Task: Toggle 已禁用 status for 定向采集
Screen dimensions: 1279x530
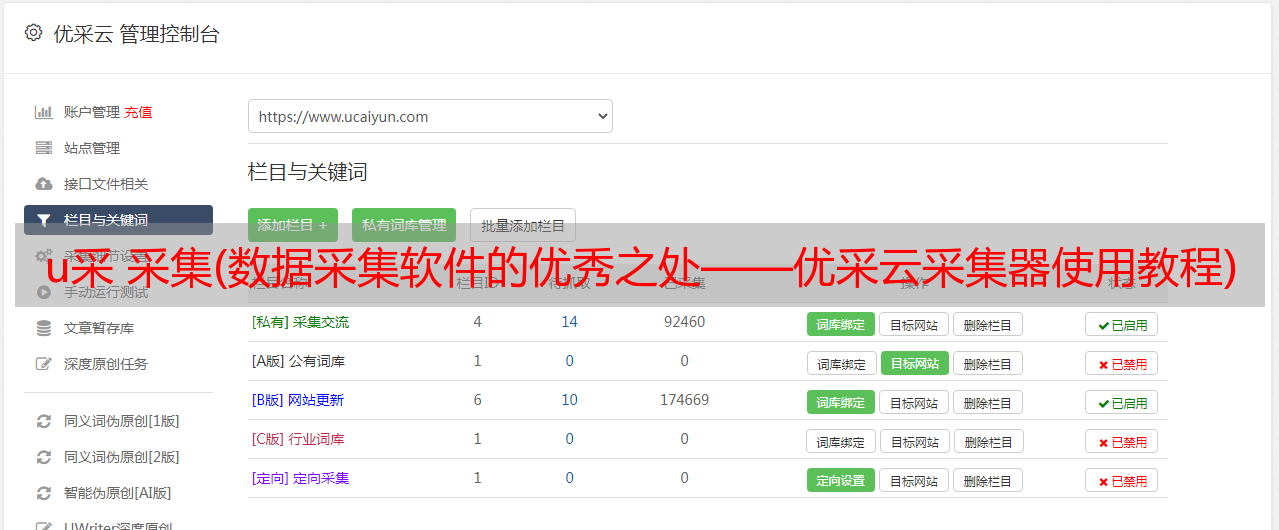Action: click(1122, 480)
